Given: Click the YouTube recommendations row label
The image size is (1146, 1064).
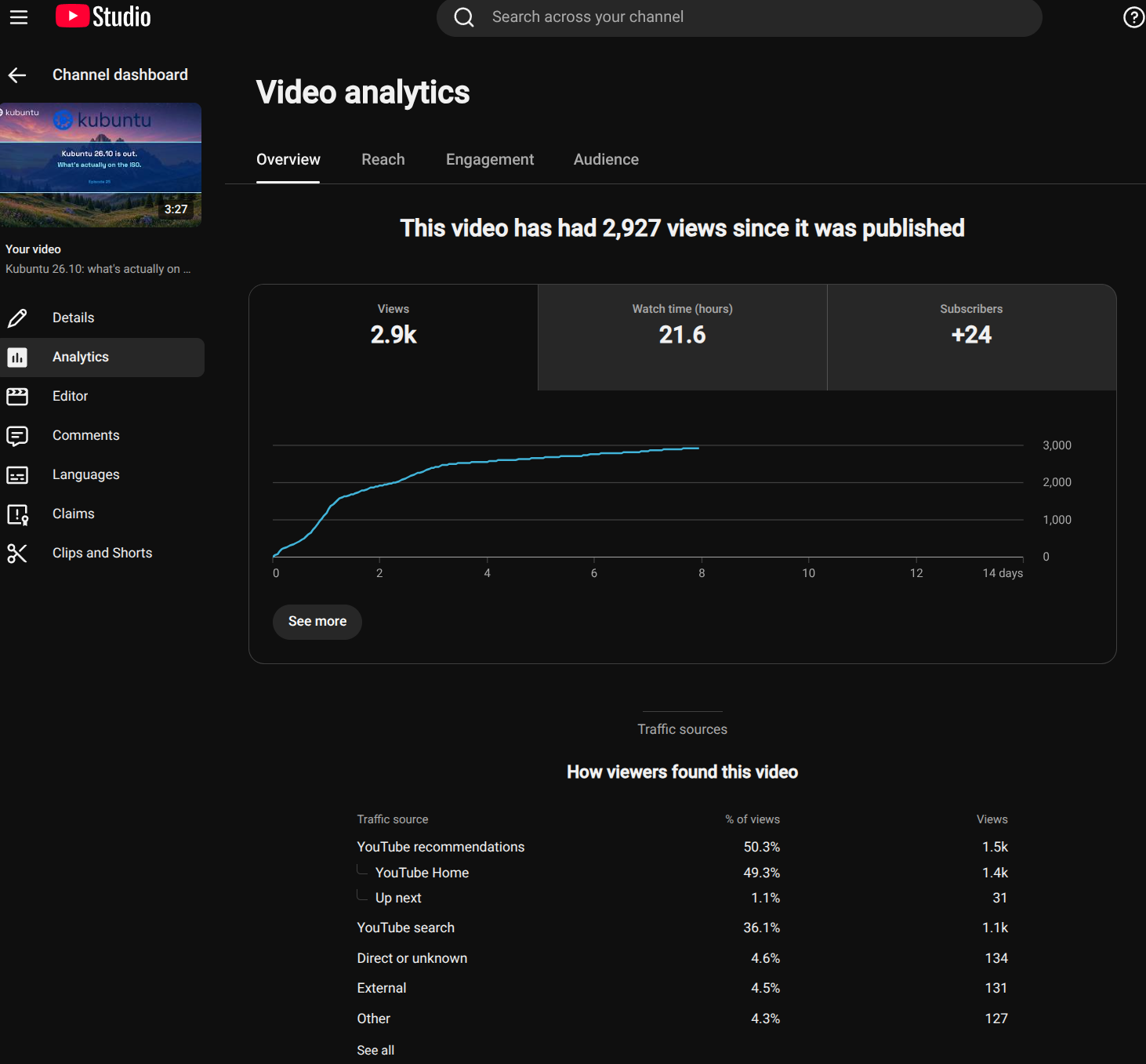Looking at the screenshot, I should pyautogui.click(x=441, y=847).
